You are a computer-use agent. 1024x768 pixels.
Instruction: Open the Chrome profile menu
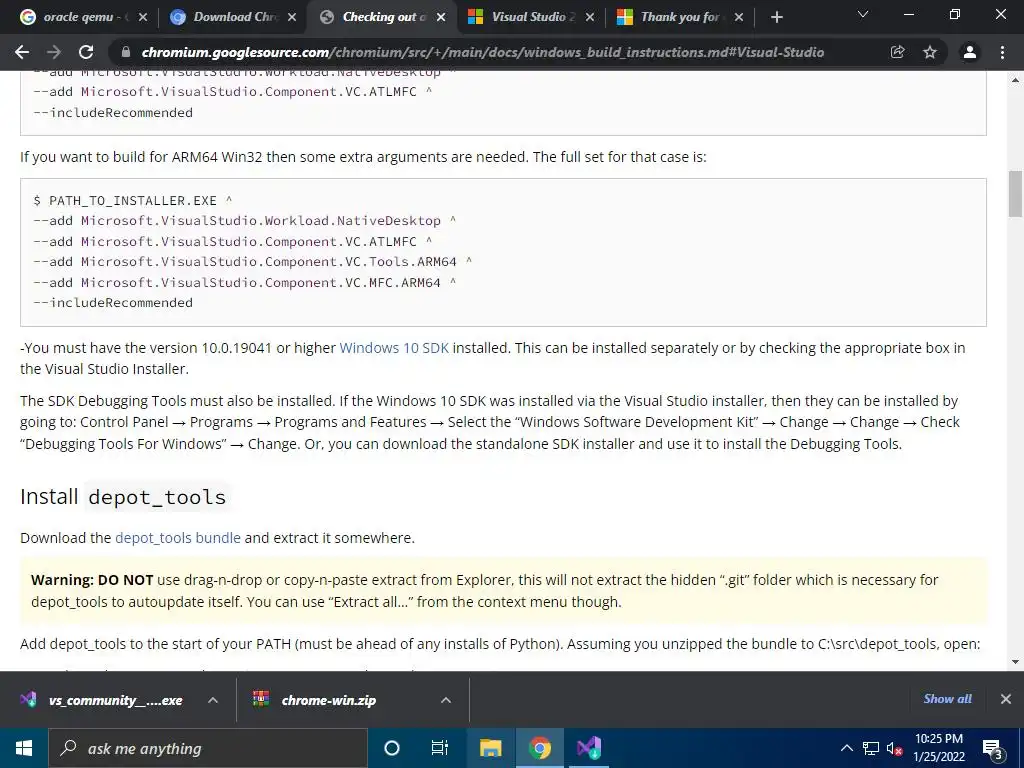(970, 52)
